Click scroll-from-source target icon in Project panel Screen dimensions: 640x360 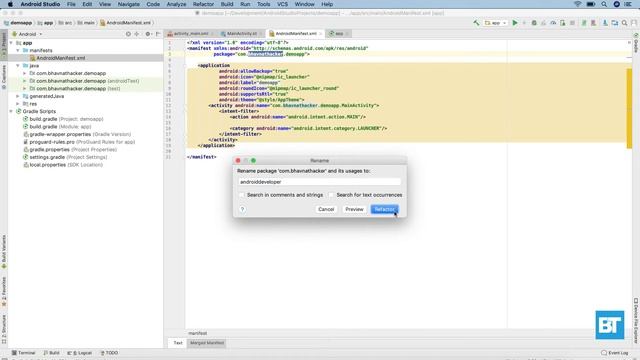[x=128, y=34]
